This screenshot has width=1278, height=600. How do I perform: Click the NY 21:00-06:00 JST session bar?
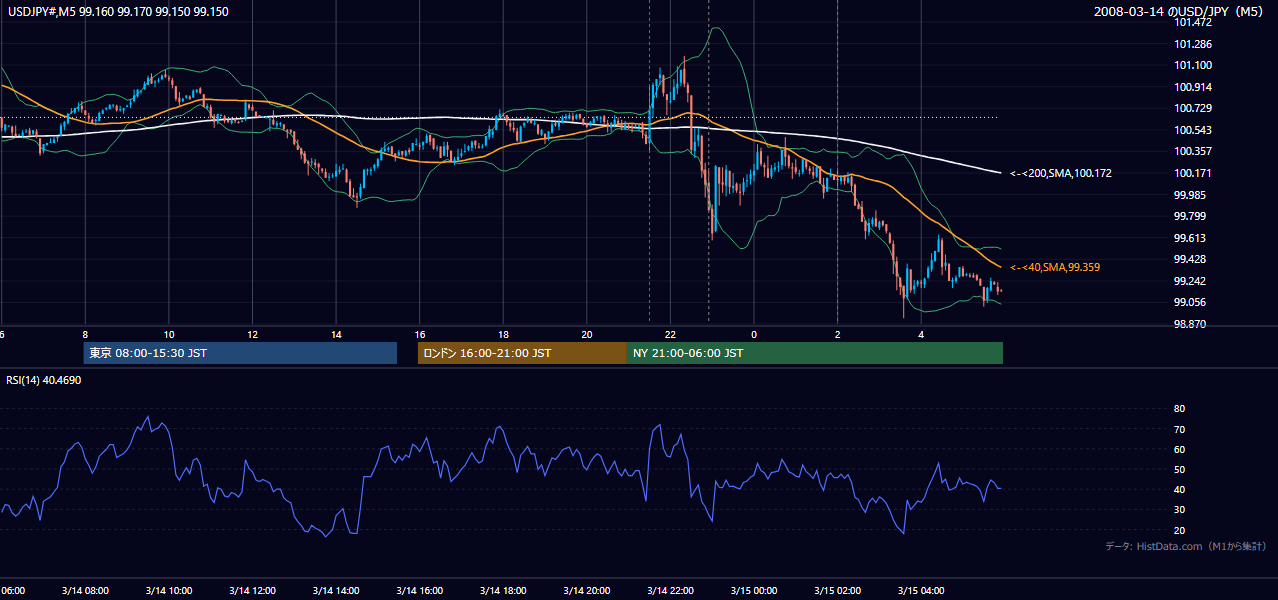(815, 353)
